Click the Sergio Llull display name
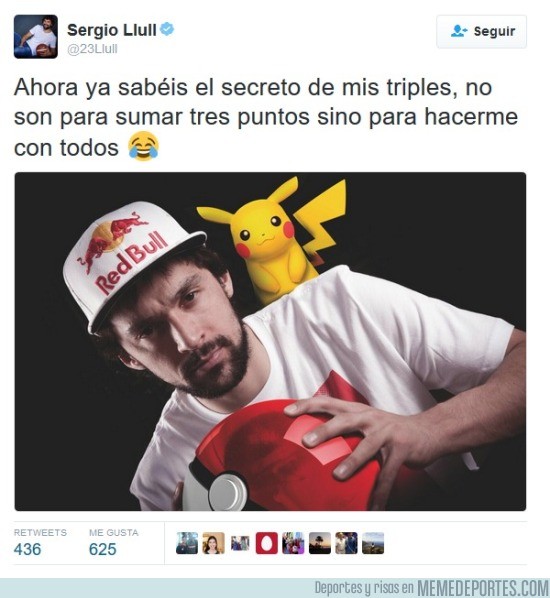The width and height of the screenshot is (550, 598). point(112,30)
